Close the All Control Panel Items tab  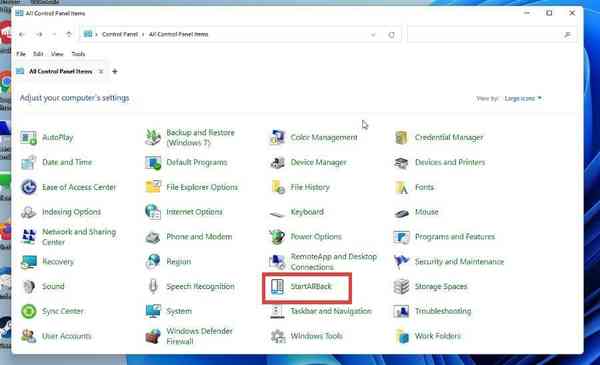coord(101,72)
